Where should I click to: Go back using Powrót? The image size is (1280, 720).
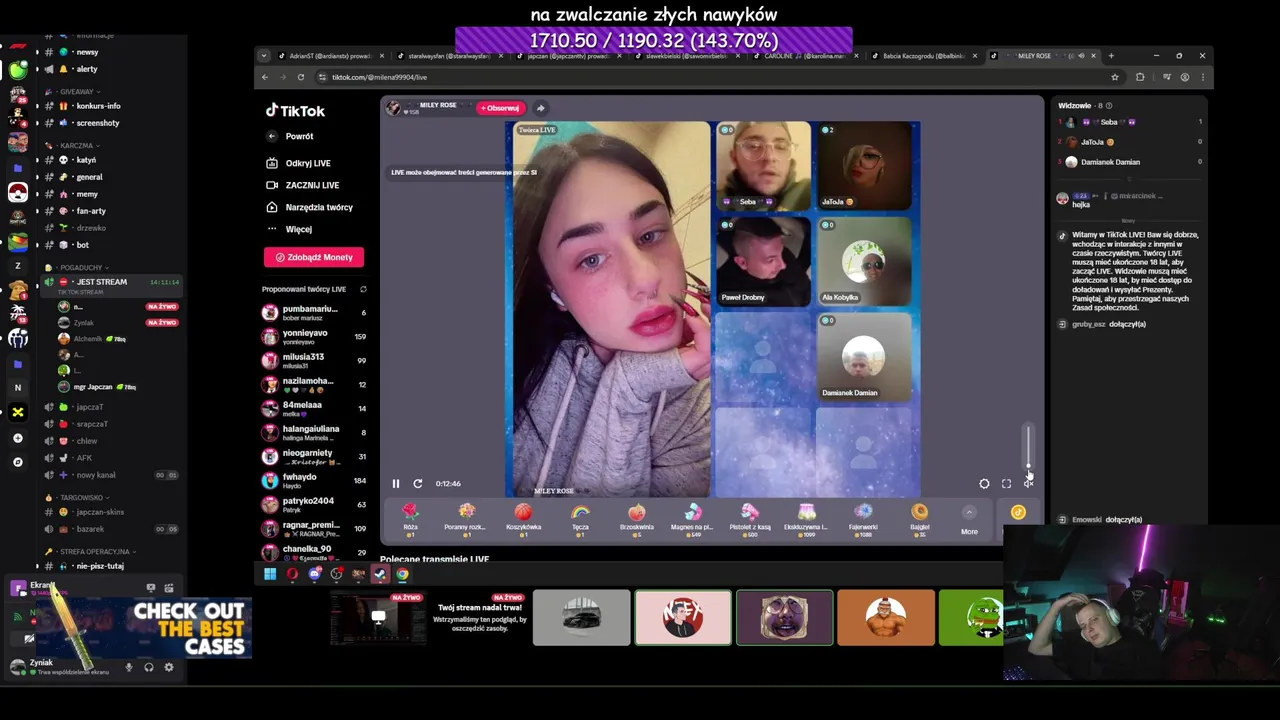(290, 136)
